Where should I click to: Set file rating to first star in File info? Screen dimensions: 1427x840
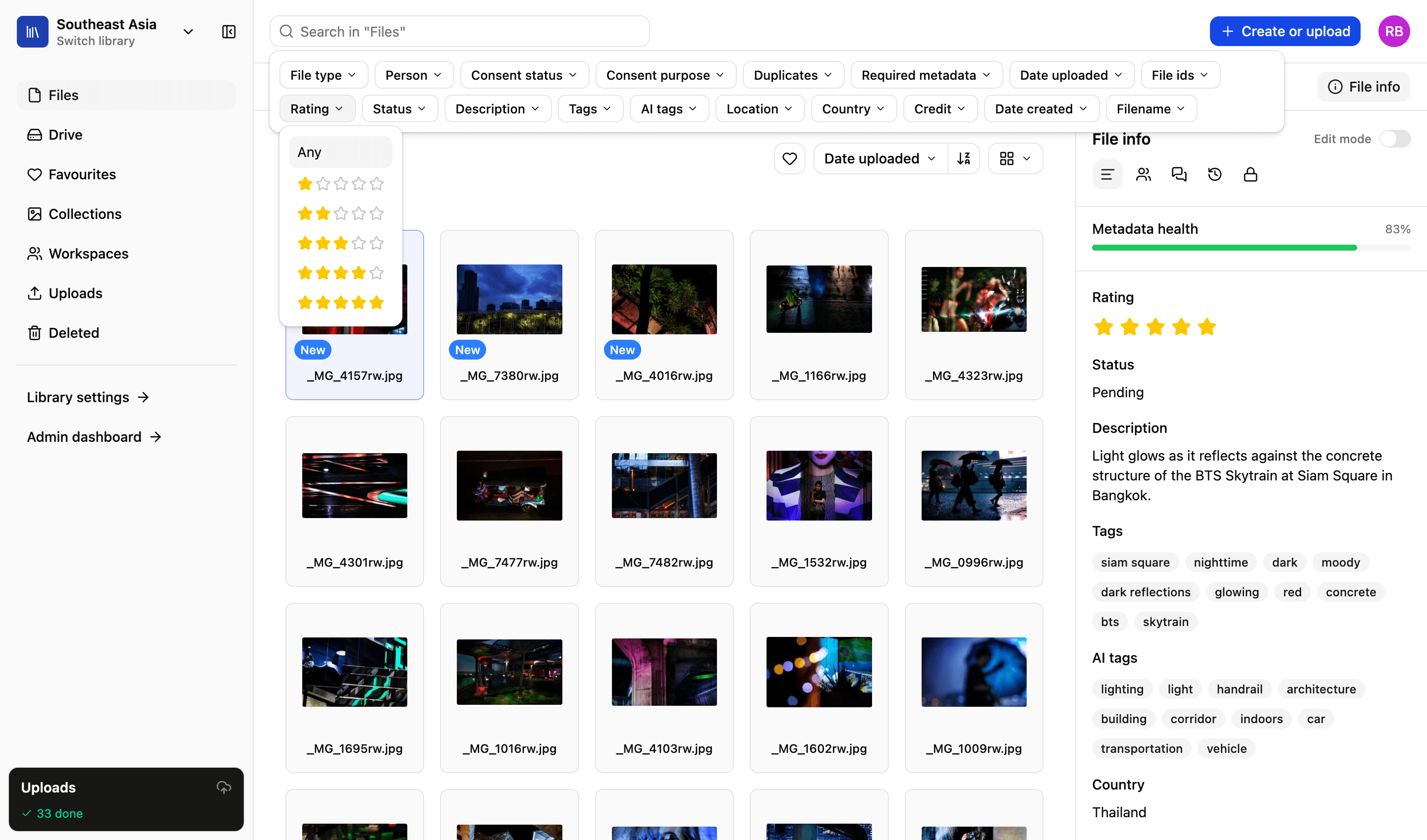click(1103, 327)
